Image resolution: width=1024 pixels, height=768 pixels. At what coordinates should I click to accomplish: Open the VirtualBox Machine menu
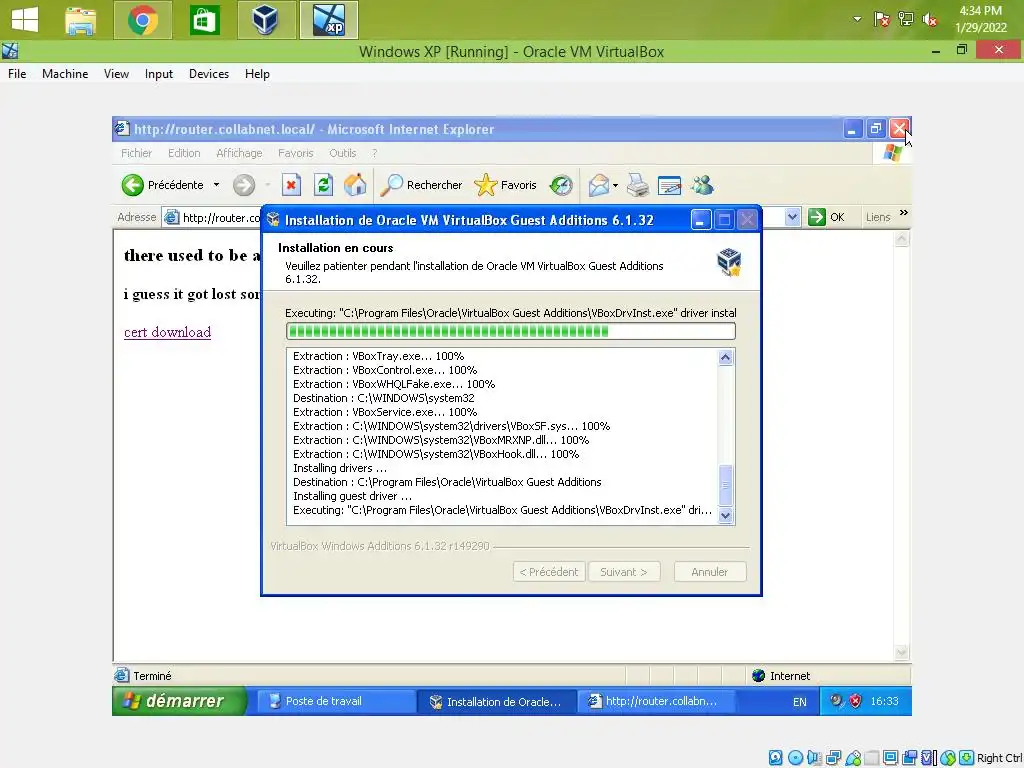[65, 74]
